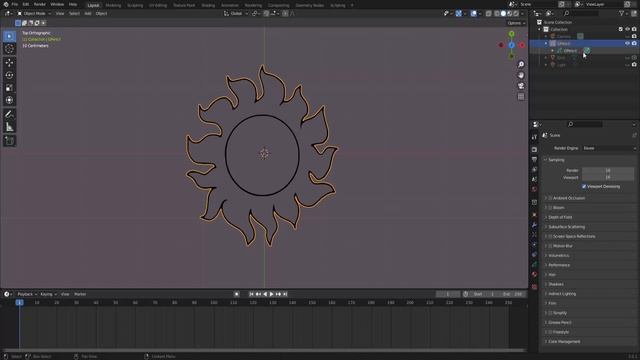Enable the Simplify checkbox

550,313
